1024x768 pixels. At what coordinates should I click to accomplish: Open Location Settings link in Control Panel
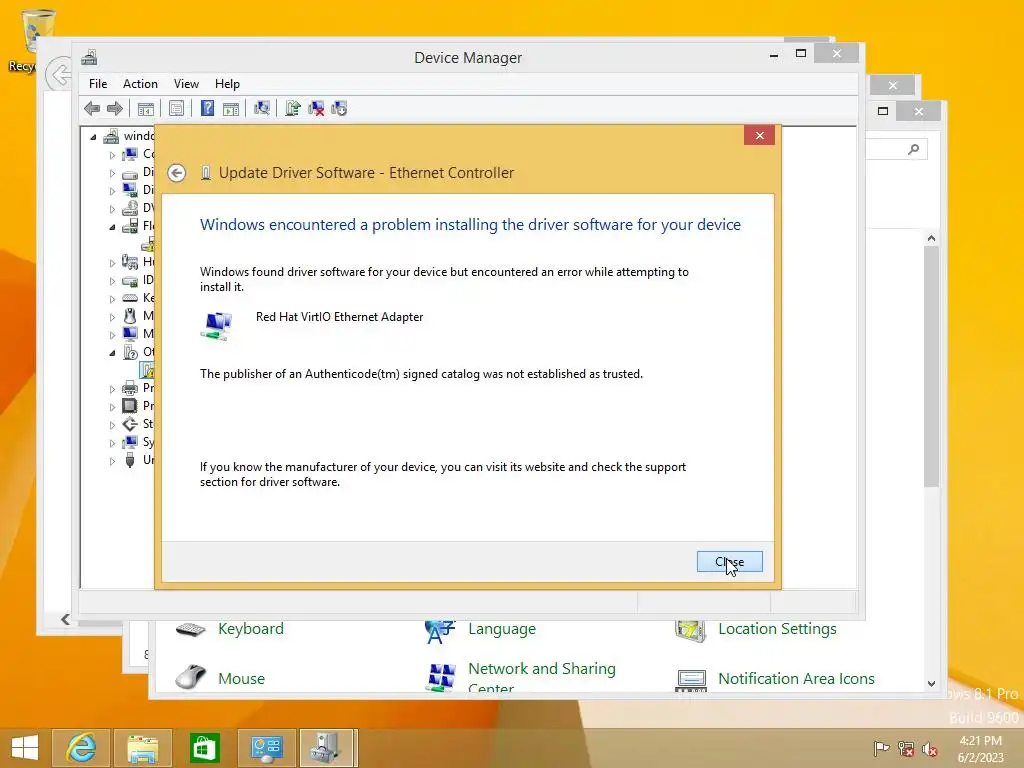777,629
